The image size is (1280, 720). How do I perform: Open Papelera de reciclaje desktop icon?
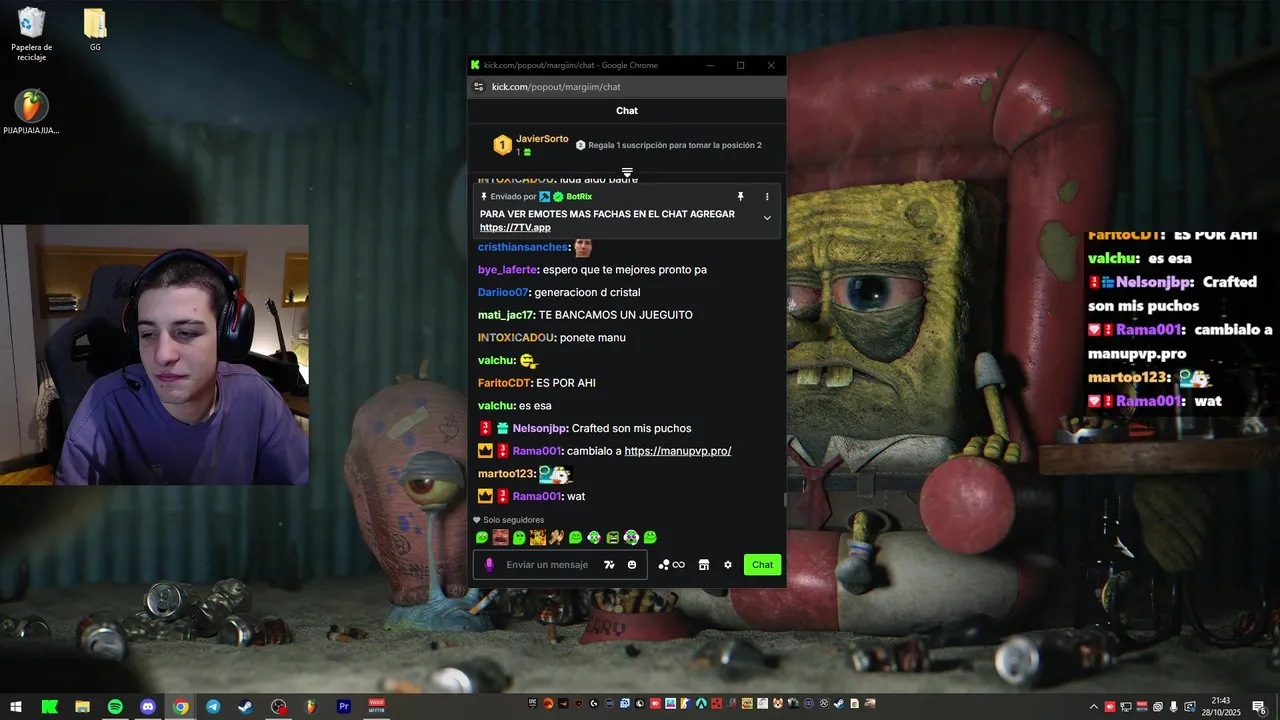[x=32, y=33]
